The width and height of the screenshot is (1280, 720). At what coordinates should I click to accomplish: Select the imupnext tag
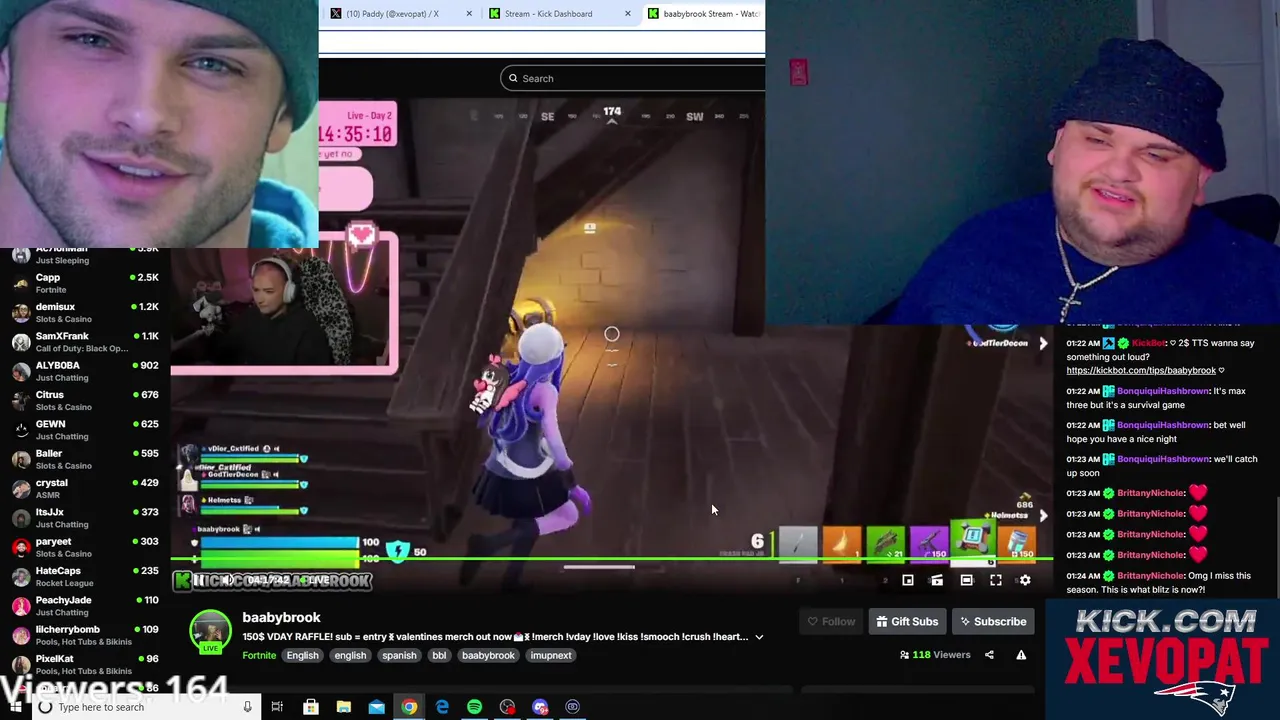tap(551, 655)
